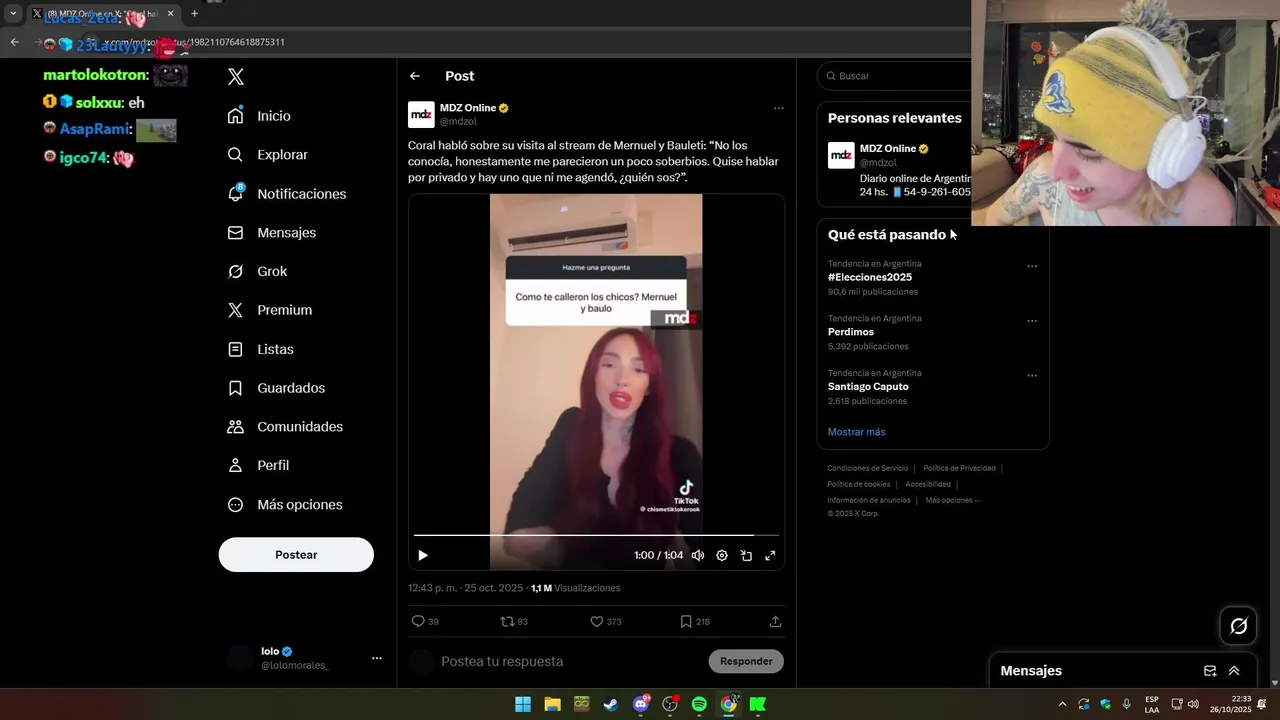The width and height of the screenshot is (1280, 720).
Task: Open Condiciones de Servicio link
Action: pyautogui.click(x=868, y=468)
